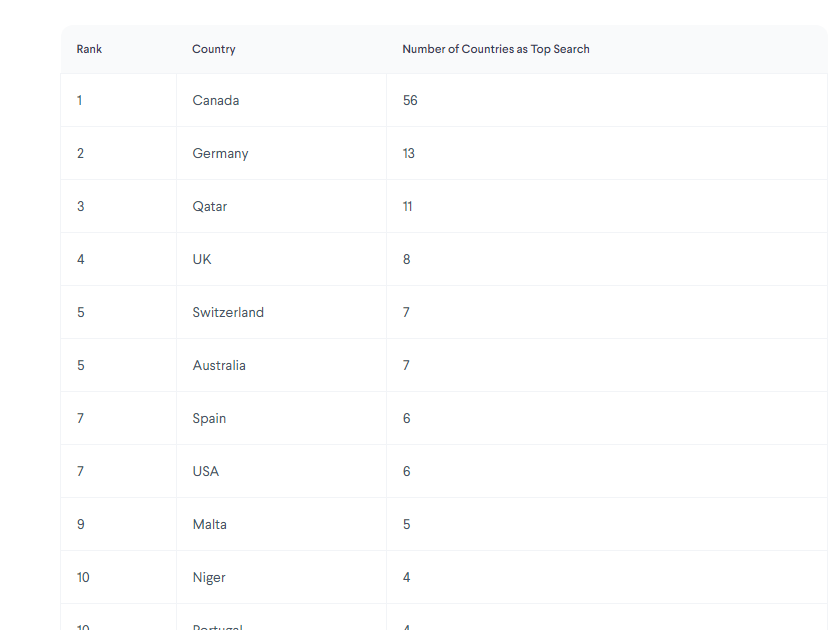The image size is (834, 630).
Task: Click the Rank column header
Action: pyautogui.click(x=89, y=49)
